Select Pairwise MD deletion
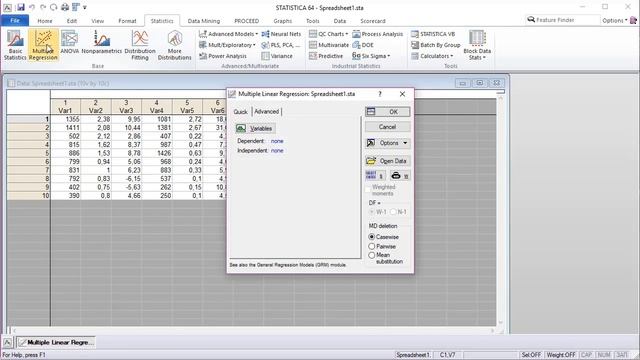The width and height of the screenshot is (640, 360). (371, 247)
